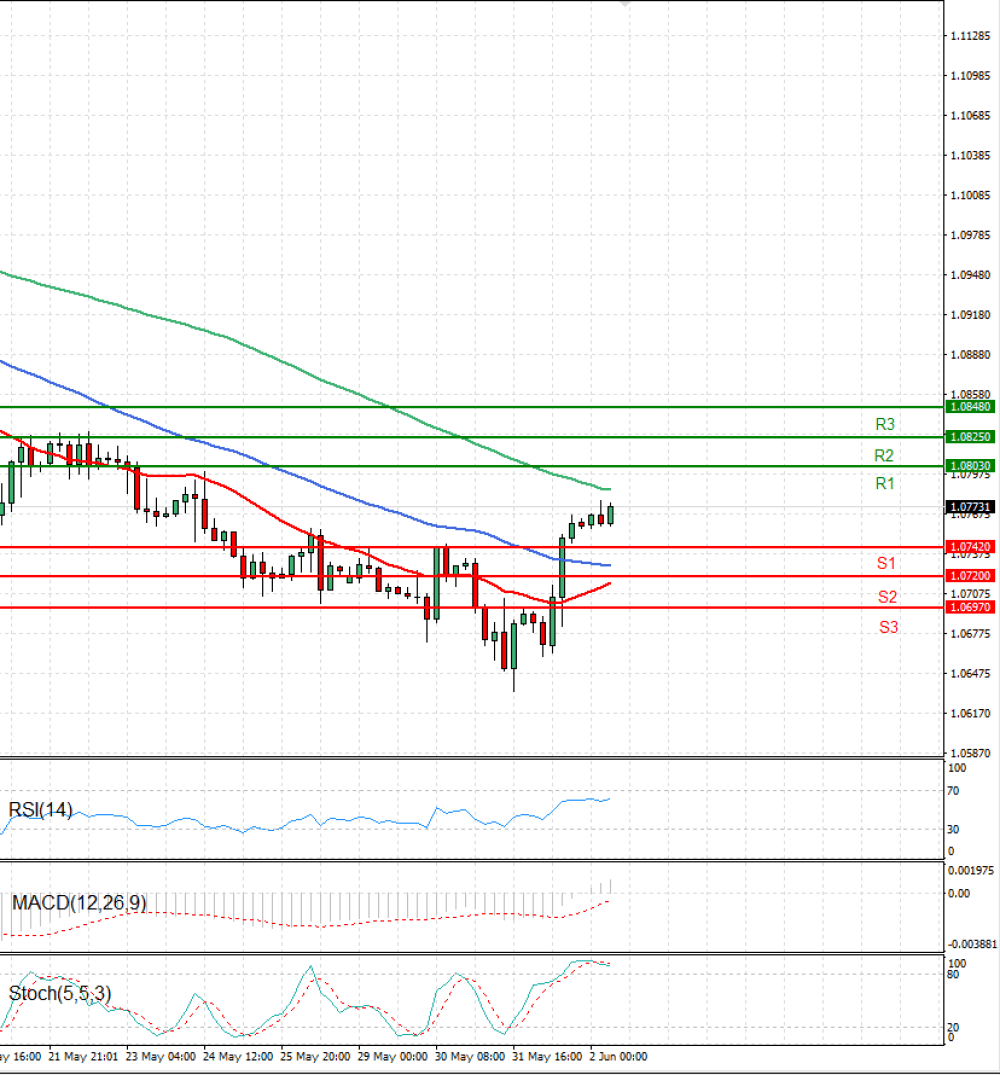The image size is (1000, 1075).
Task: Select the S3 support label
Action: pyautogui.click(x=889, y=627)
